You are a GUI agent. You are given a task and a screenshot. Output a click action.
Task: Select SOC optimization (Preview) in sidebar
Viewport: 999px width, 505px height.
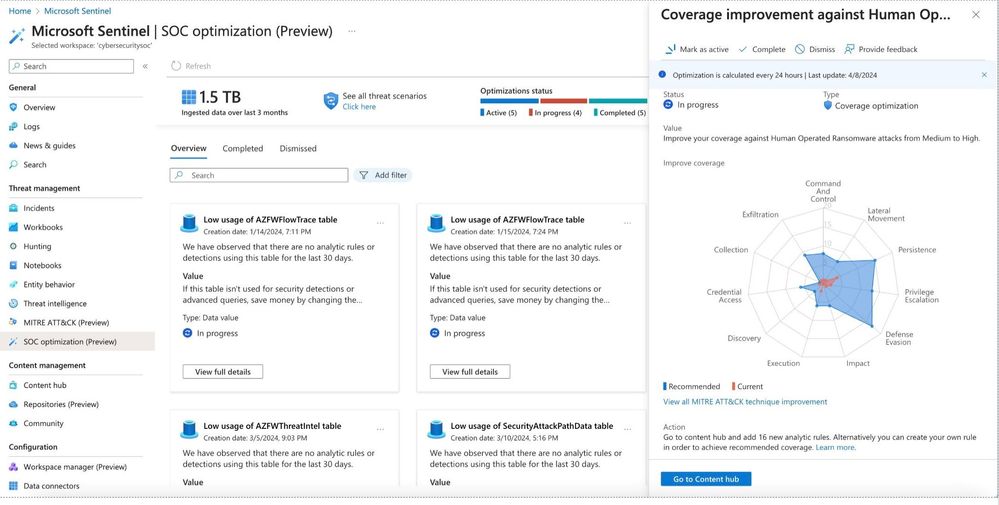[70, 342]
